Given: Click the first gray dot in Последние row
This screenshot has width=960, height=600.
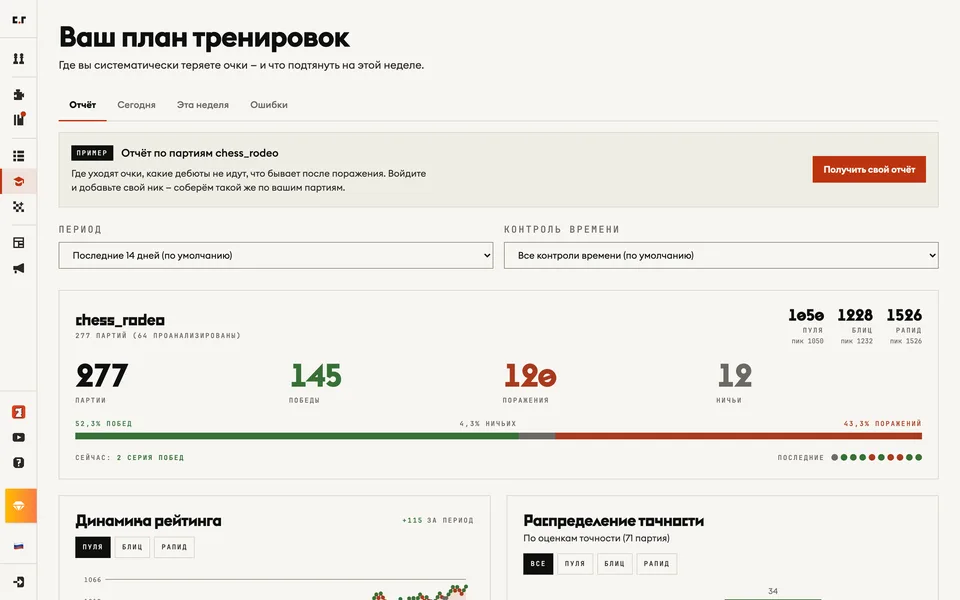Looking at the screenshot, I should point(835,457).
